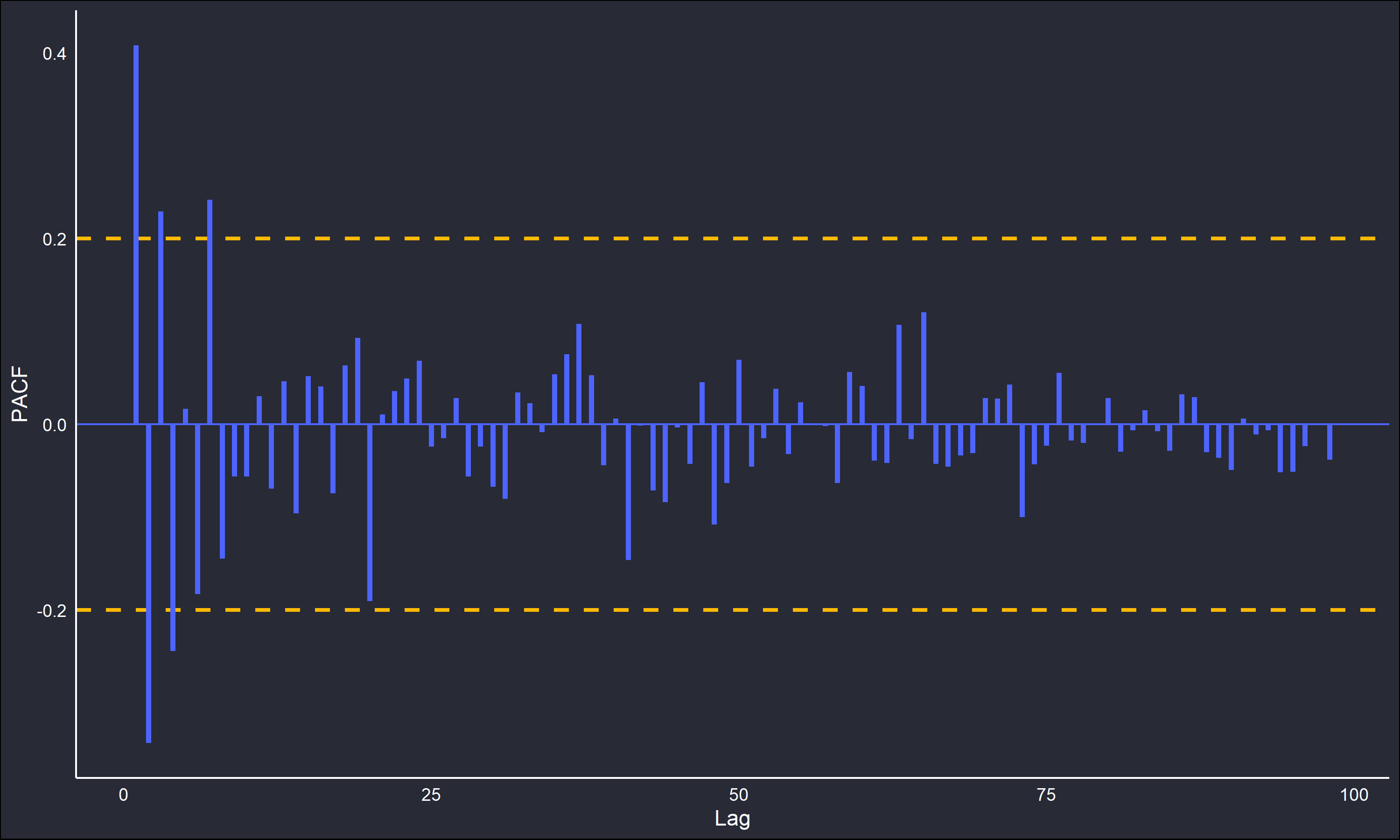Select the deepest negative bar at lag 2
This screenshot has width=1400, height=840.
click(148, 583)
